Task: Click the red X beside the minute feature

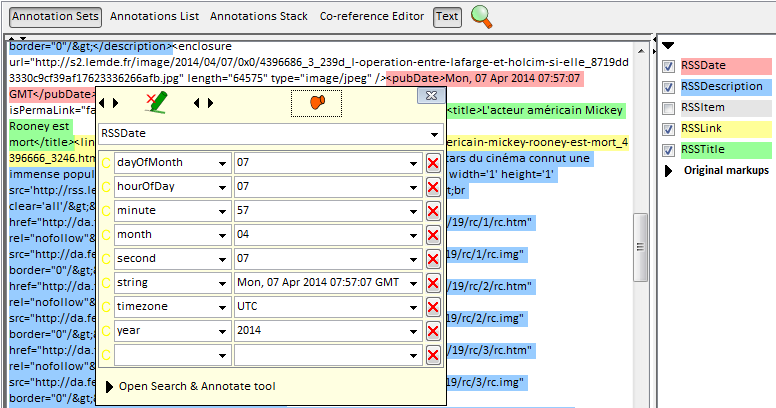Action: (x=433, y=210)
